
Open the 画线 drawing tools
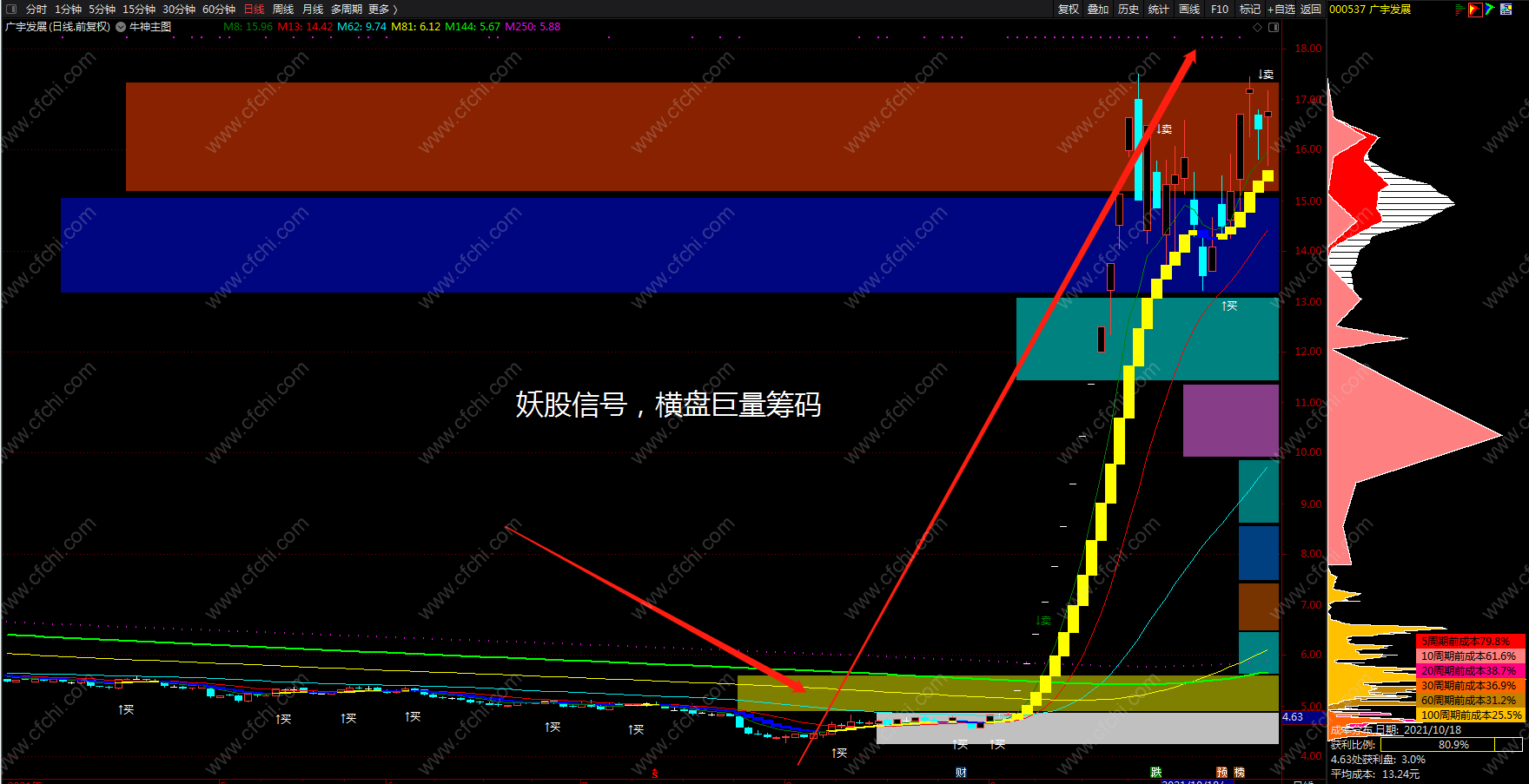1189,10
